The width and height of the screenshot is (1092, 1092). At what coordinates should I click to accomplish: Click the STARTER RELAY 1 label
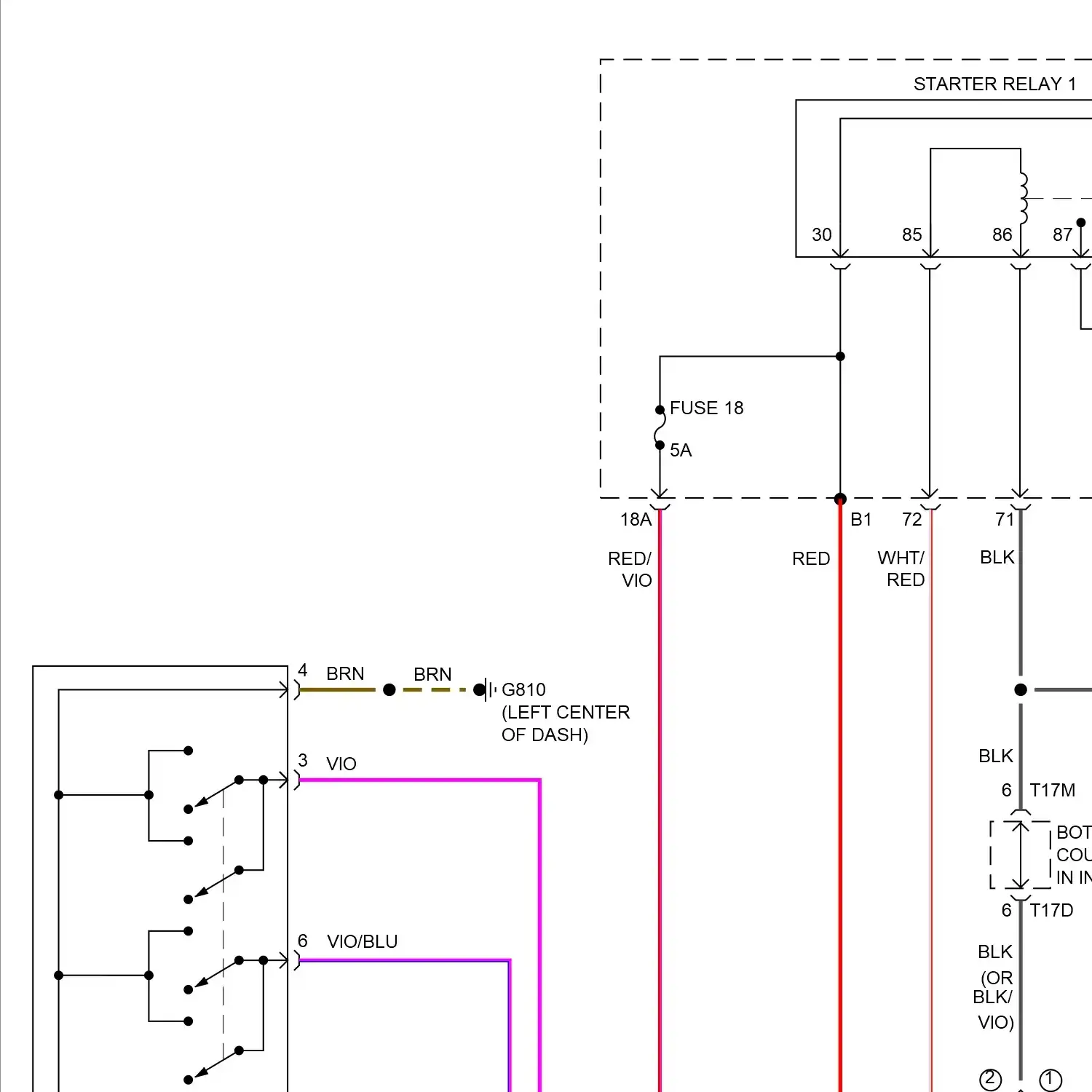pos(994,84)
